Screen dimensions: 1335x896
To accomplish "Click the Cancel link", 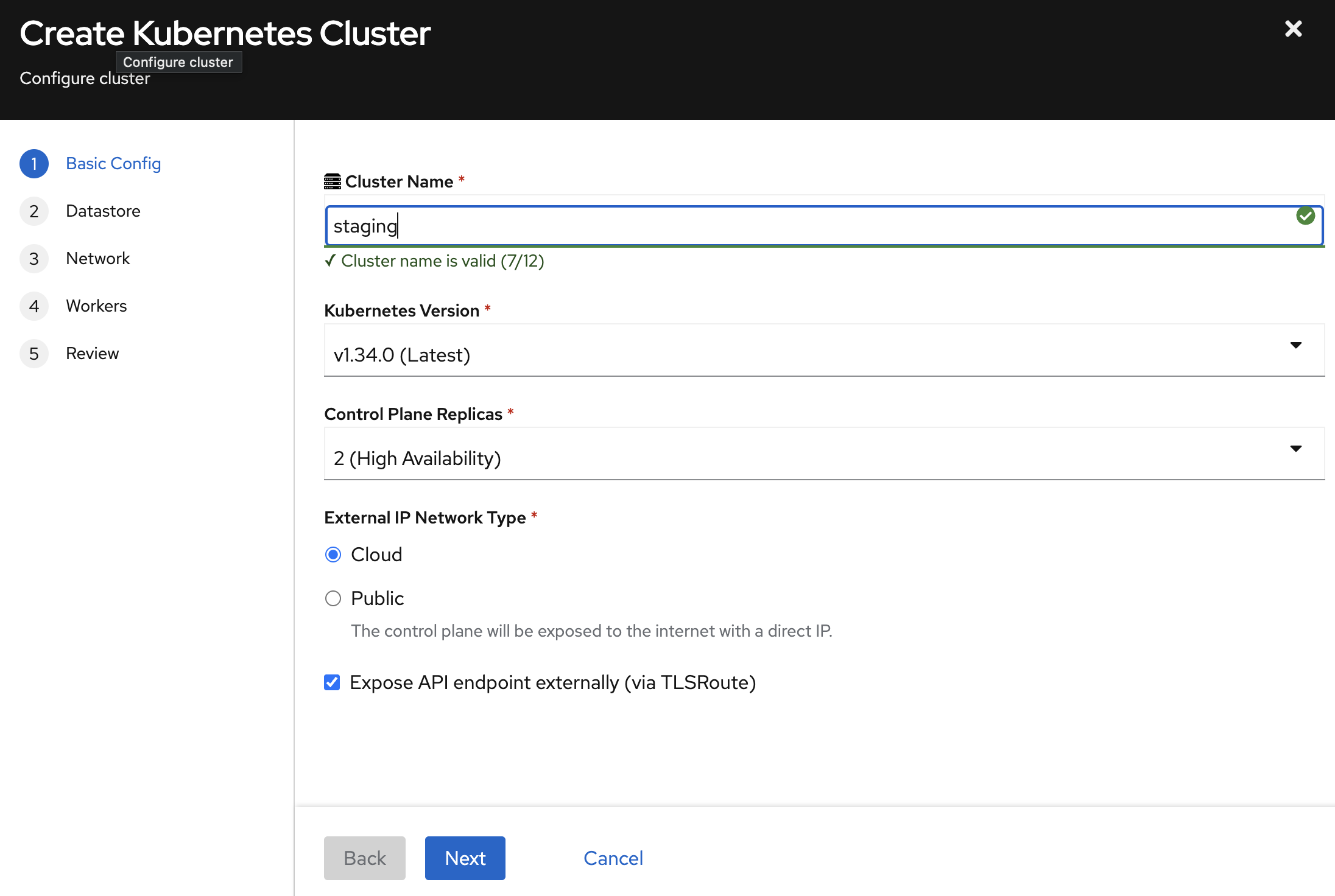I will pos(613,858).
